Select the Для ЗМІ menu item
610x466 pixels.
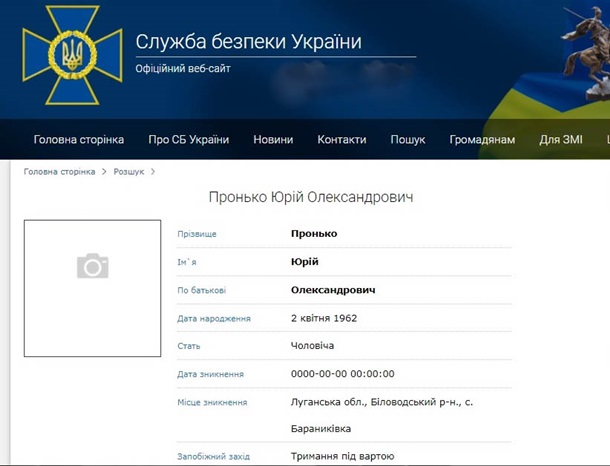[x=561, y=140]
